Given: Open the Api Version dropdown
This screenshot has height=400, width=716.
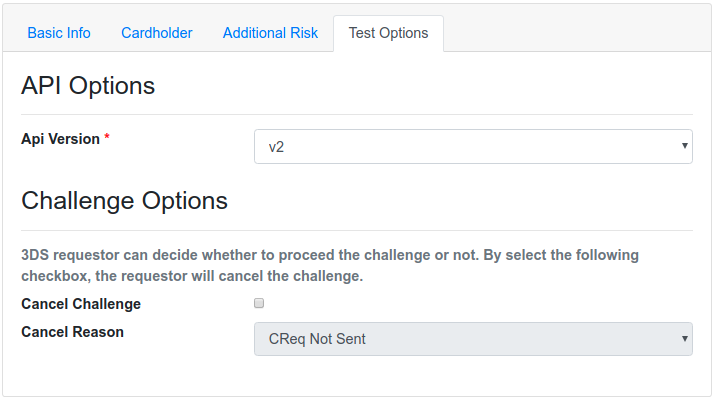Looking at the screenshot, I should tap(473, 146).
